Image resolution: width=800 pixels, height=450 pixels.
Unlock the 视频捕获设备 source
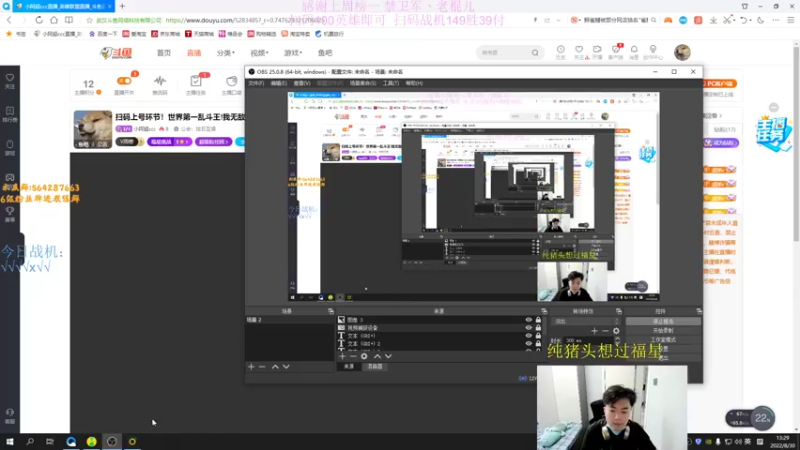point(538,328)
